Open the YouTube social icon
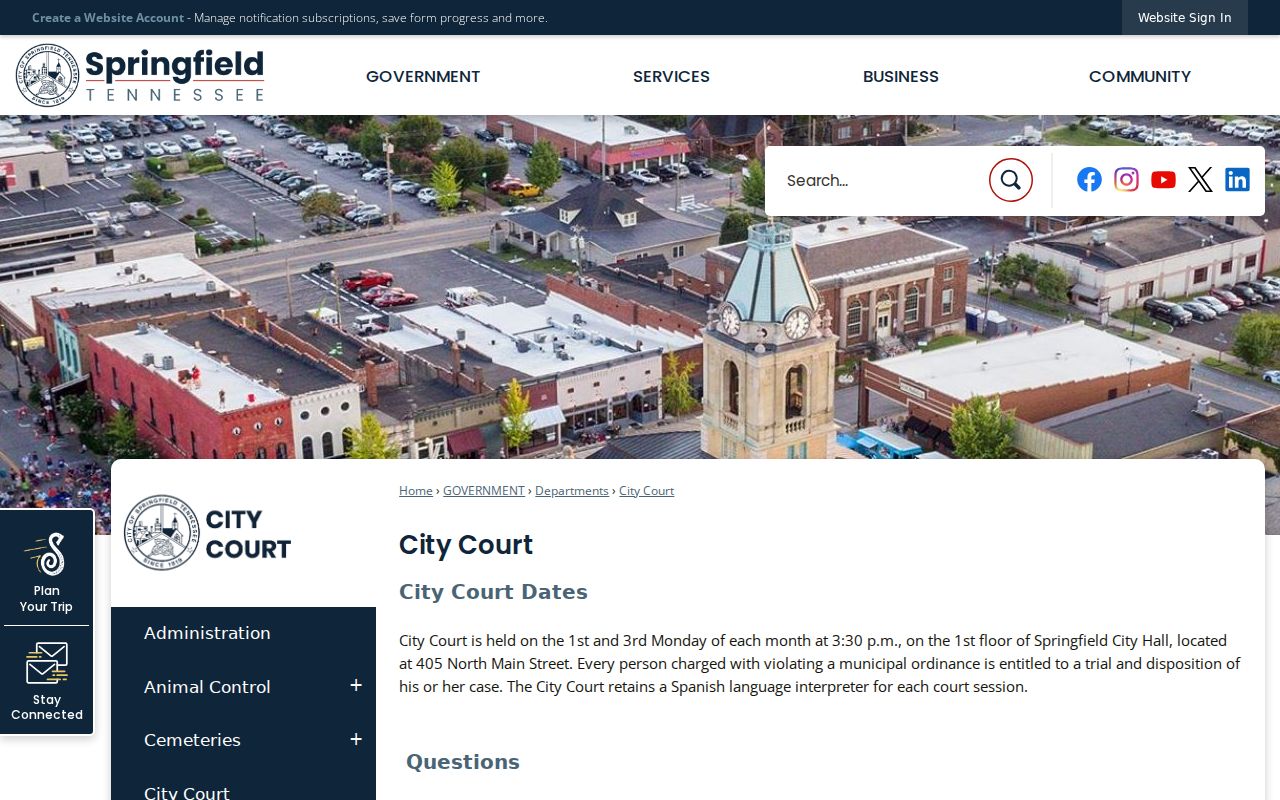This screenshot has height=800, width=1280. coord(1163,180)
